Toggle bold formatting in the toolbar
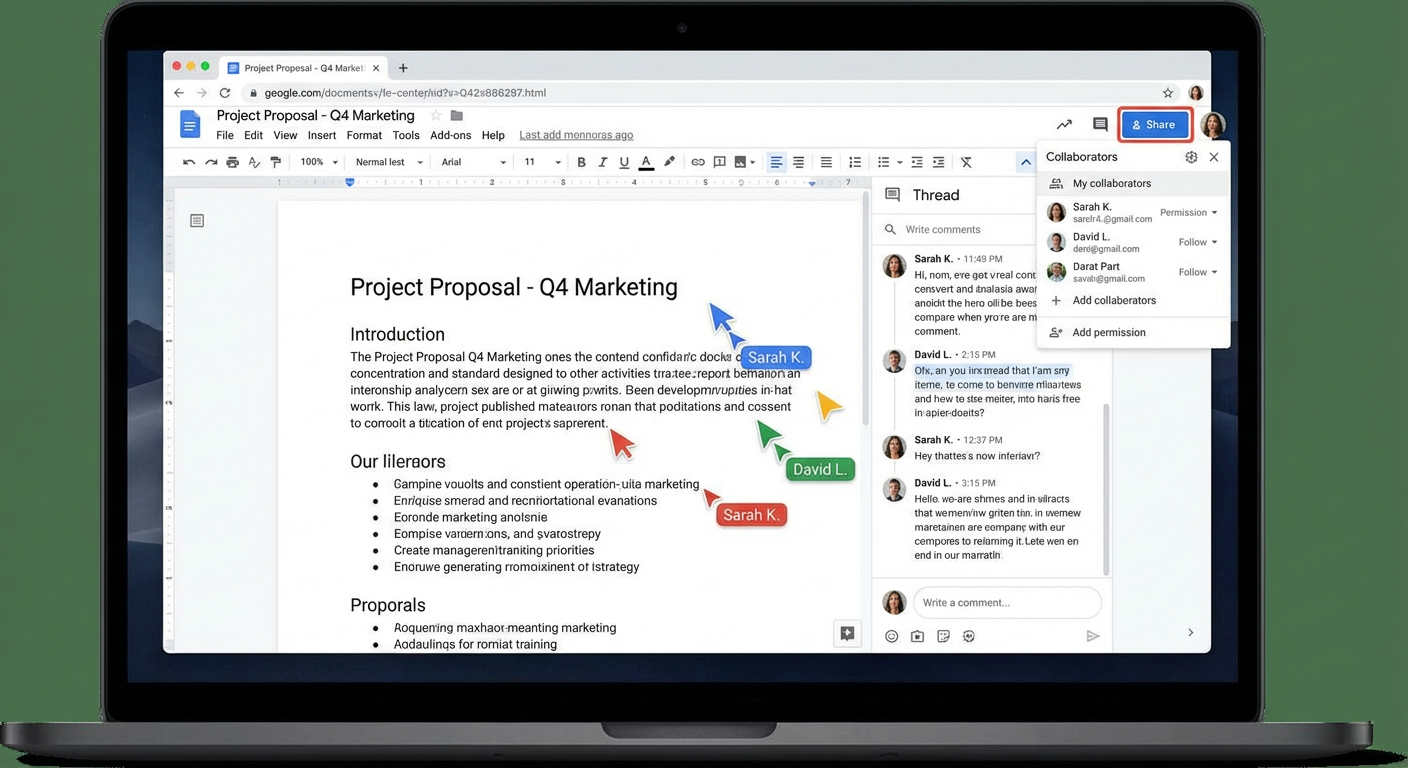The height and width of the screenshot is (768, 1408). [582, 161]
